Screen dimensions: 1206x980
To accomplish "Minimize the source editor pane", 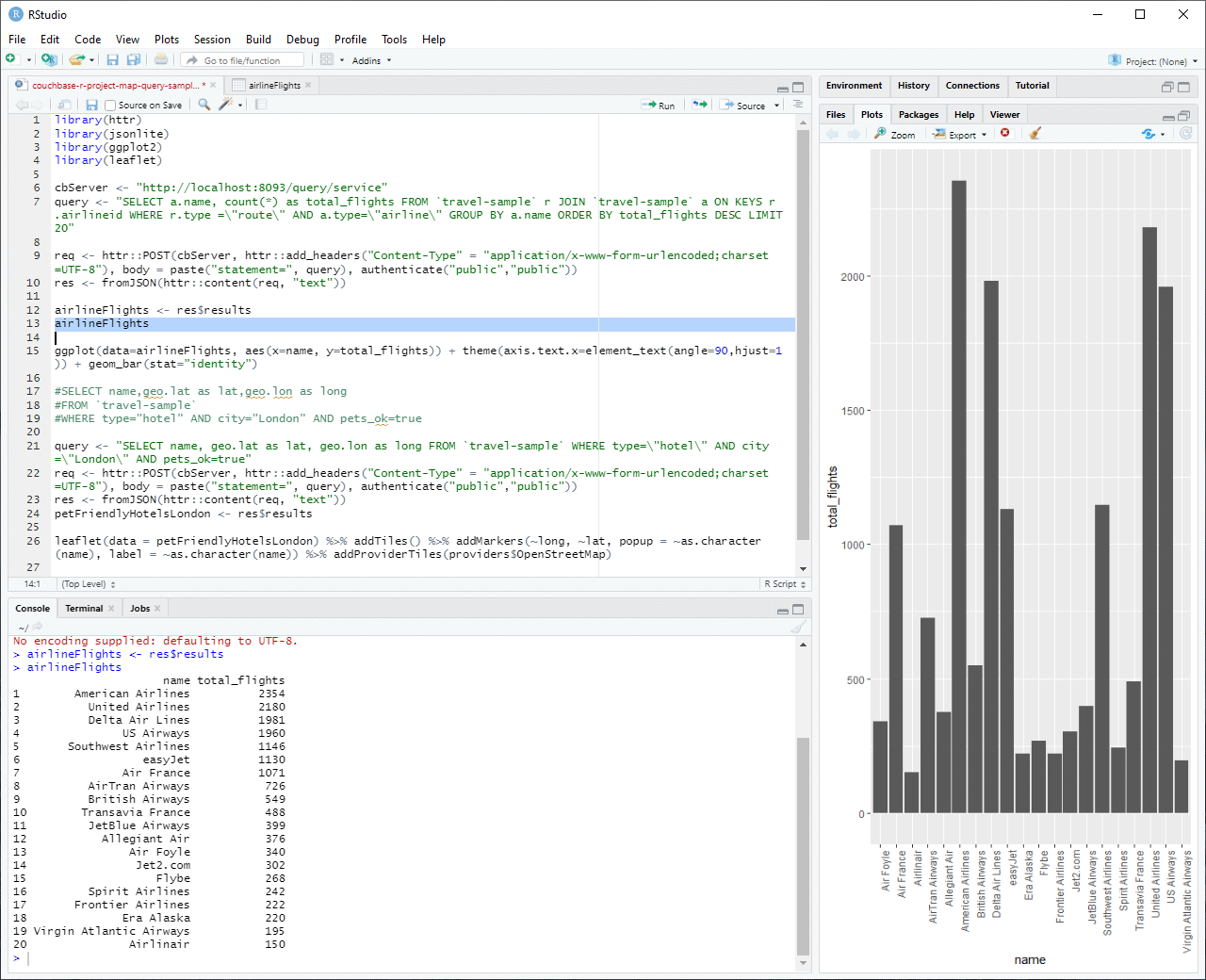I will point(782,87).
